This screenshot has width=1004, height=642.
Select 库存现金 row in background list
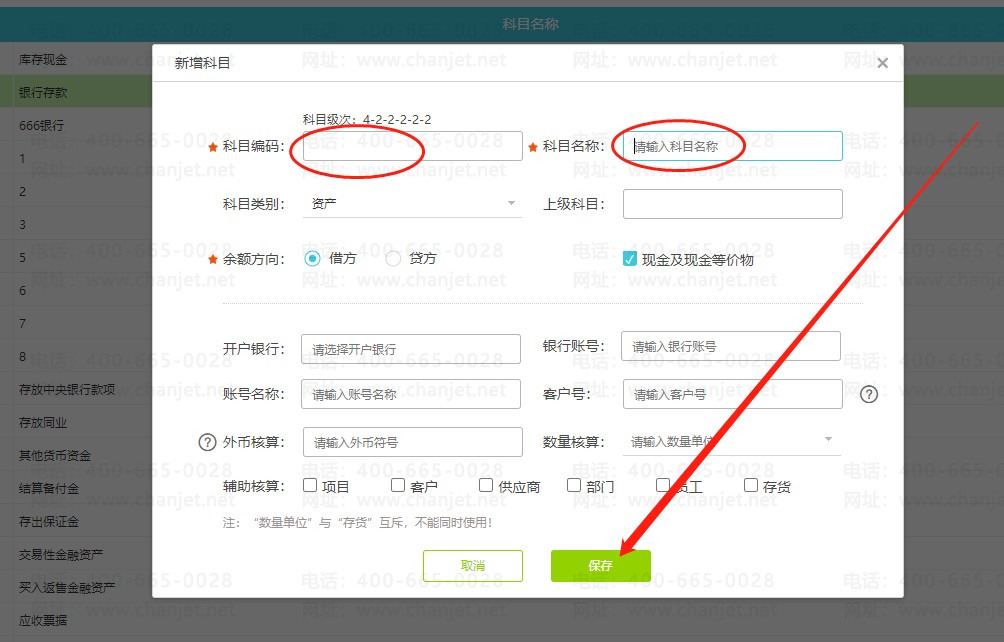tap(76, 60)
